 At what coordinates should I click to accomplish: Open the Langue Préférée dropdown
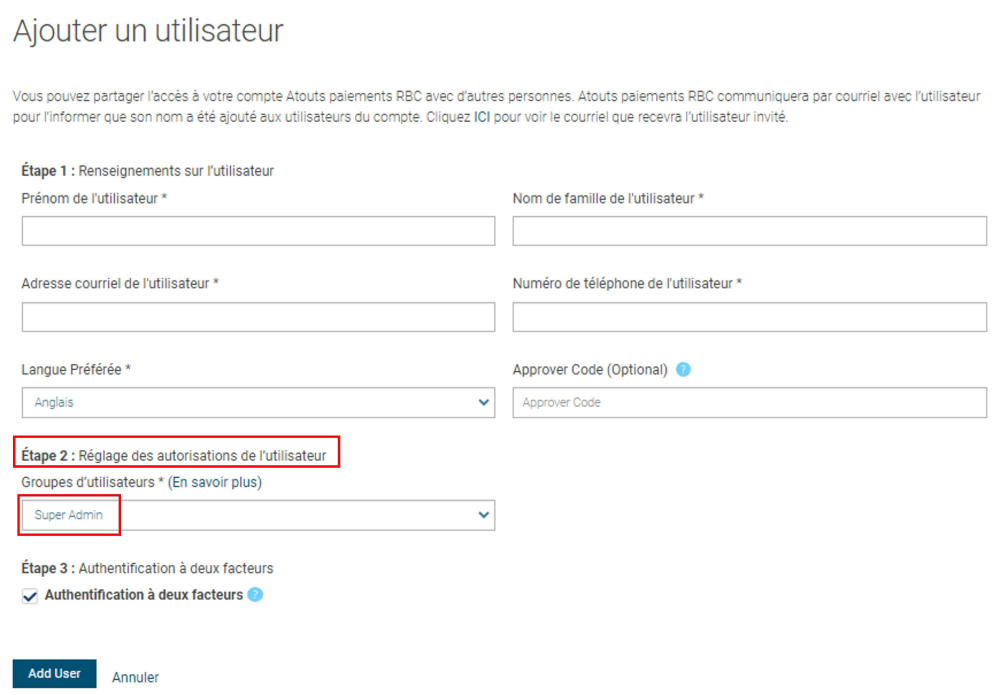[x=258, y=403]
